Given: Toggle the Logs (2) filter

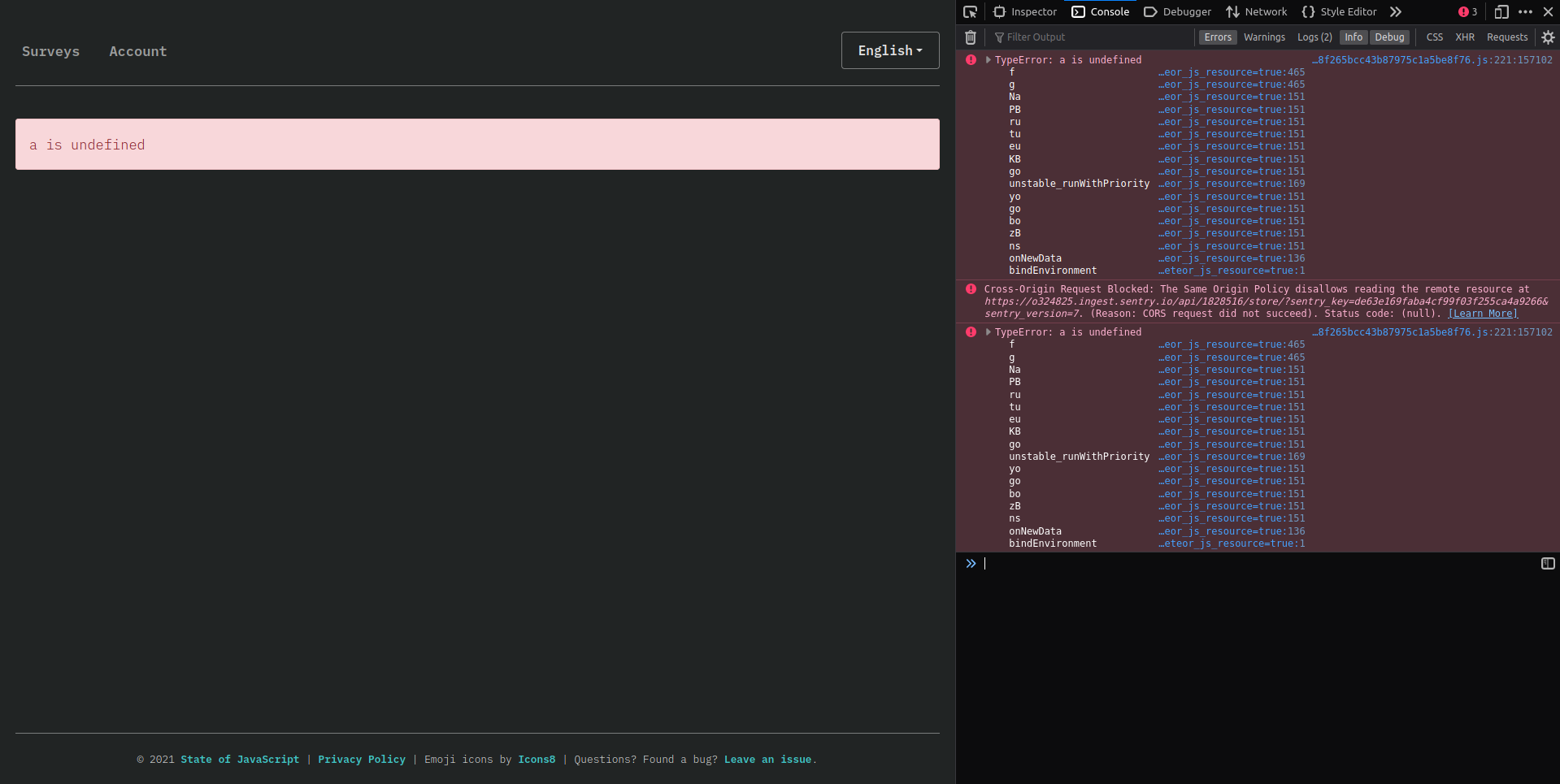Looking at the screenshot, I should coord(1314,37).
